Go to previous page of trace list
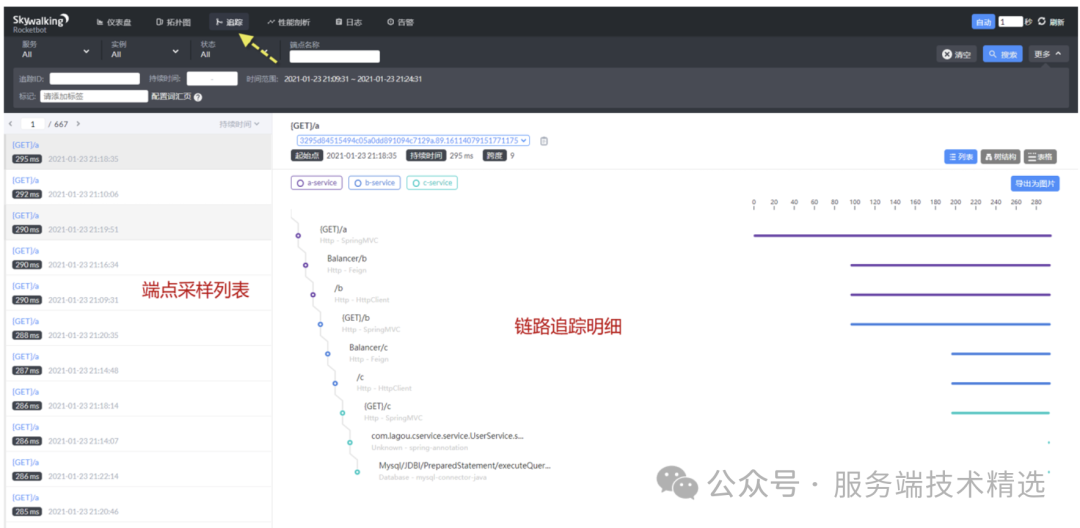The image size is (1080, 528). tap(10, 124)
